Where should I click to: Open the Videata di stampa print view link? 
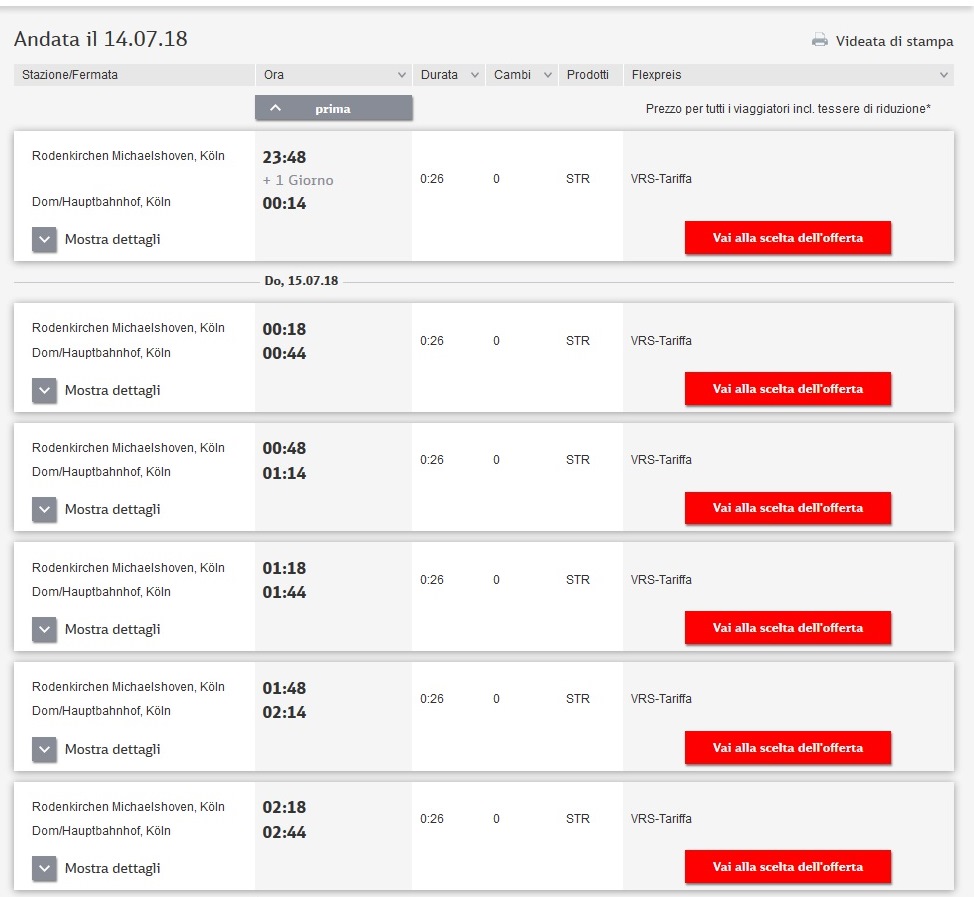point(894,42)
